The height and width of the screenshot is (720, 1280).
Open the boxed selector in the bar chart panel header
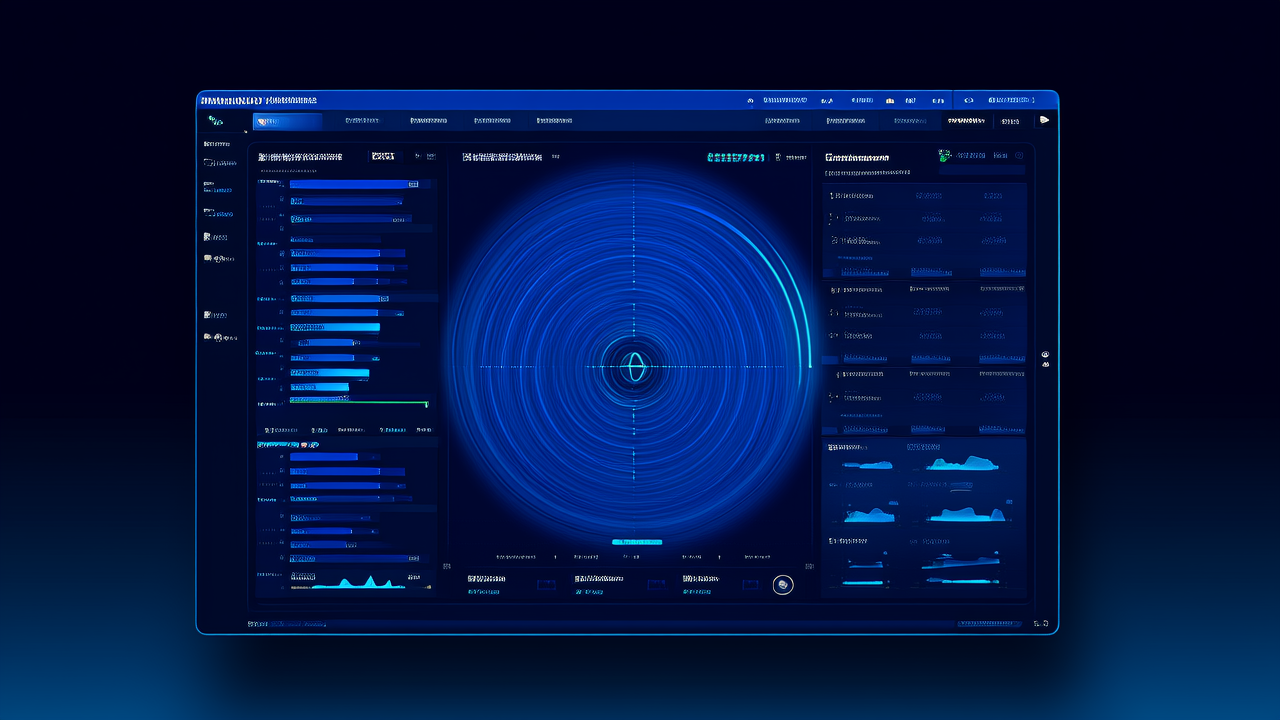(x=383, y=156)
